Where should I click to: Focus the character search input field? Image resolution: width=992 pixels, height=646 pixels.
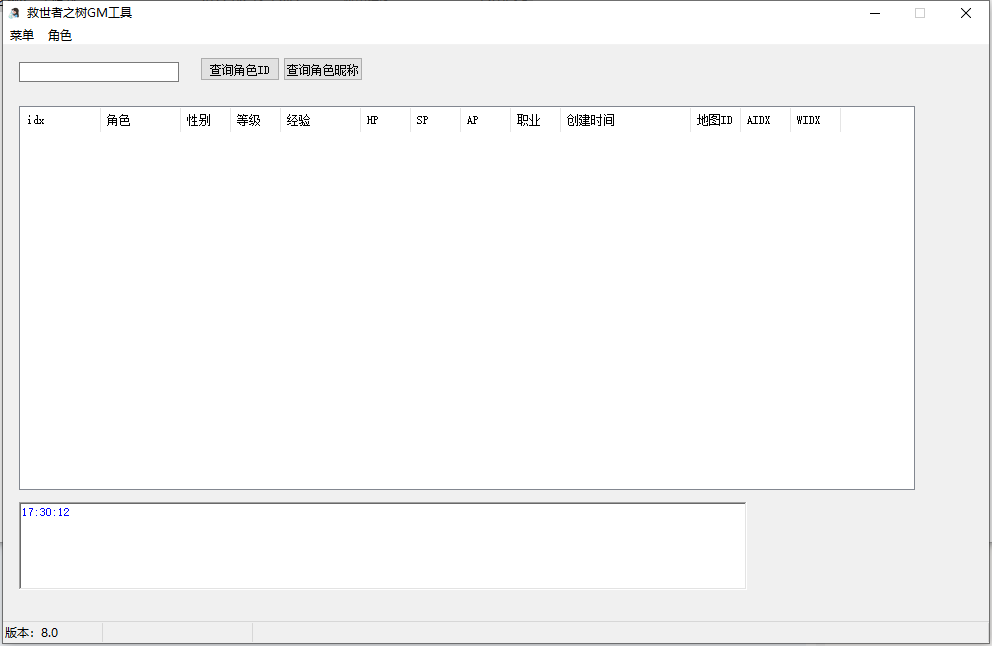99,72
